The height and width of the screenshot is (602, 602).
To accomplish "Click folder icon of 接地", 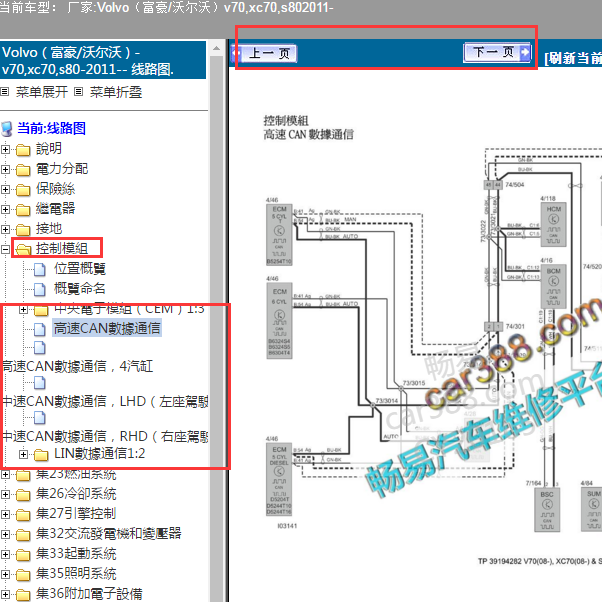I will [23, 230].
